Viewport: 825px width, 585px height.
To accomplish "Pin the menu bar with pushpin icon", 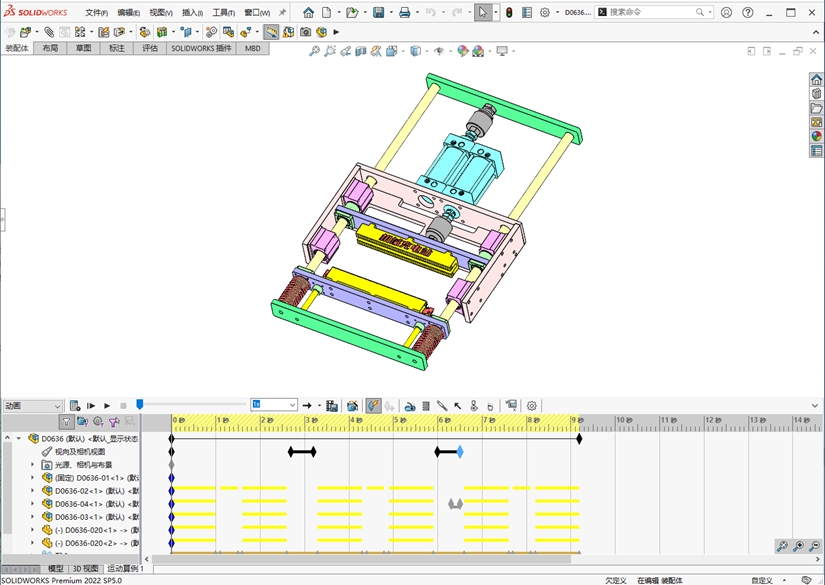I will [x=282, y=13].
